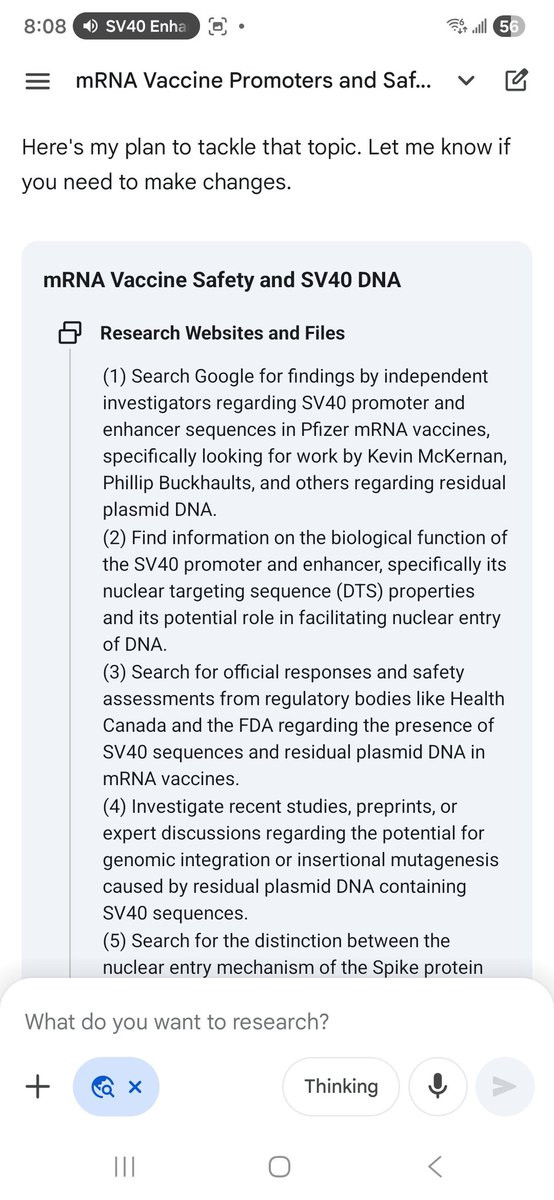Expand the conversation title dropdown chevron

[466, 82]
